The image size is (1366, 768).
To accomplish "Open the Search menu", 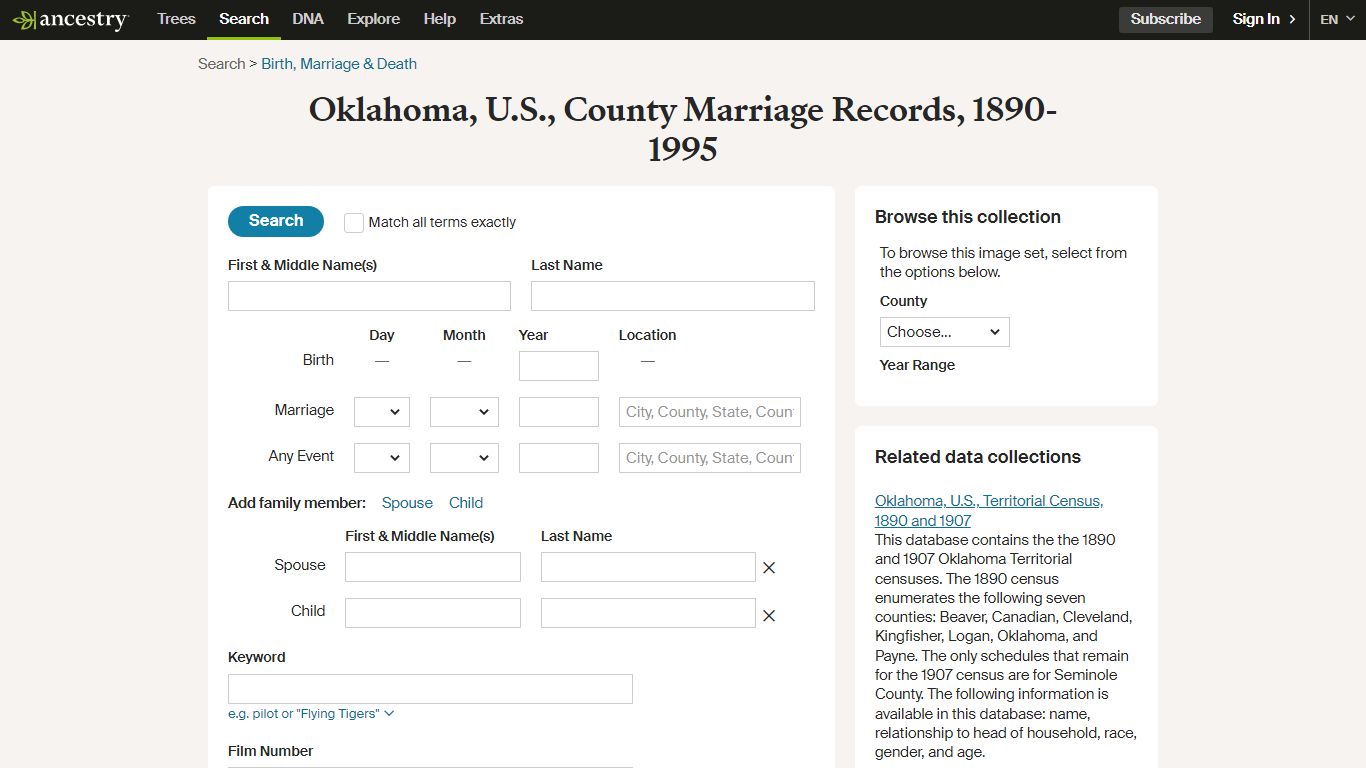I will 244,19.
